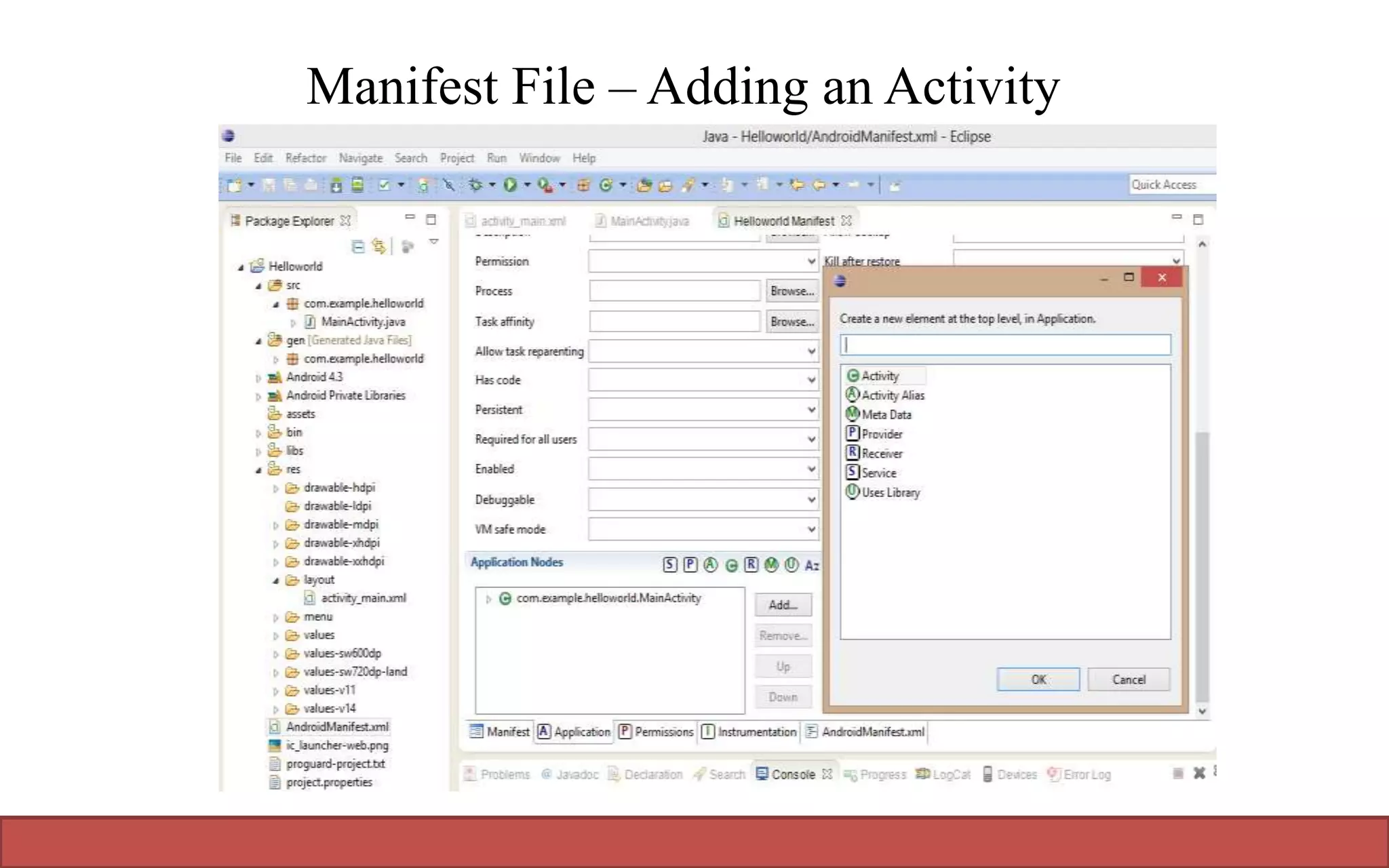Click the Open Type toolbar icon
This screenshot has width=1389, height=868.
pos(644,184)
